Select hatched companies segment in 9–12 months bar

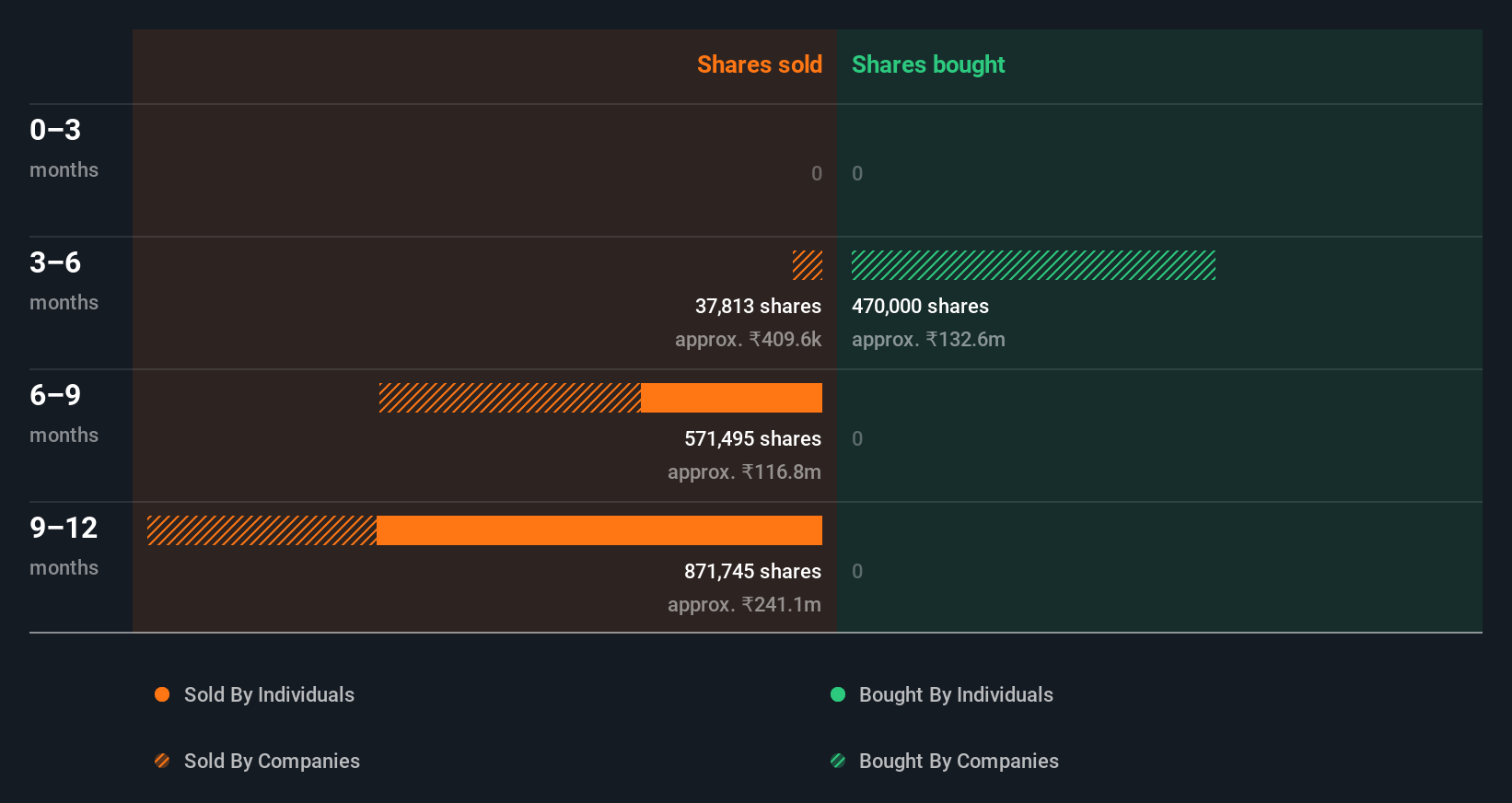[x=262, y=530]
